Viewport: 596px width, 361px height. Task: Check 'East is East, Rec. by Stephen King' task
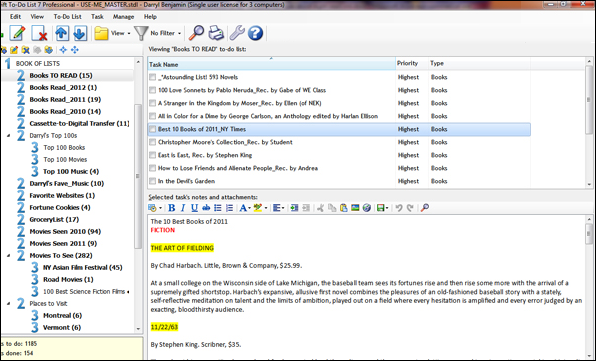152,155
